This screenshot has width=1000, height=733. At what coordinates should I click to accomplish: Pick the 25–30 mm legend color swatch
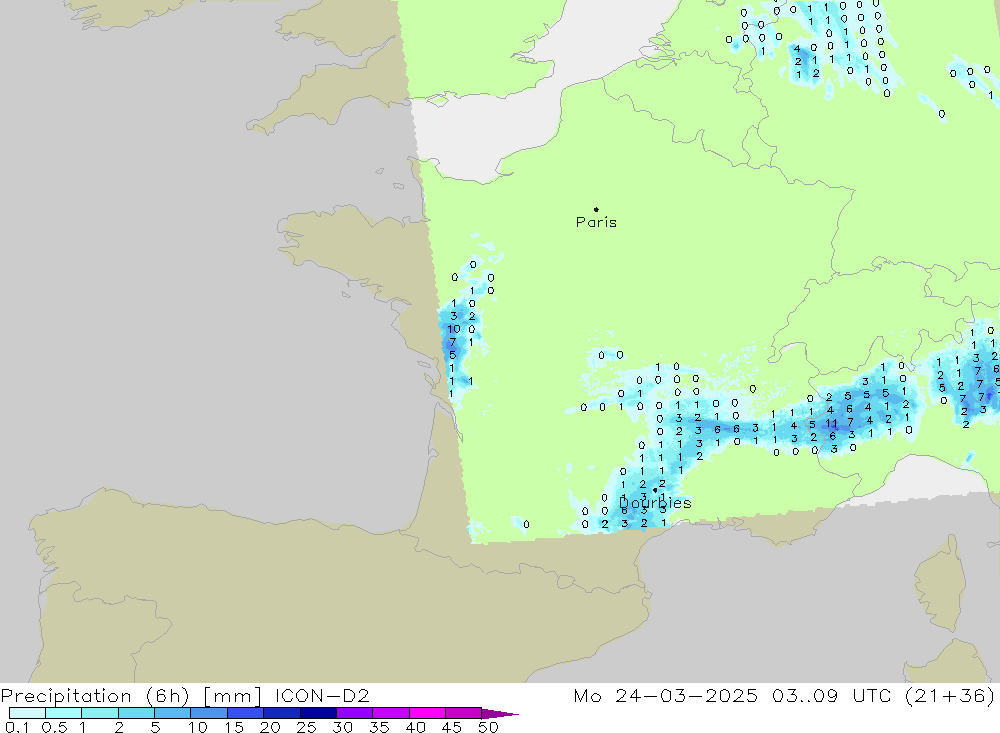coord(318,713)
